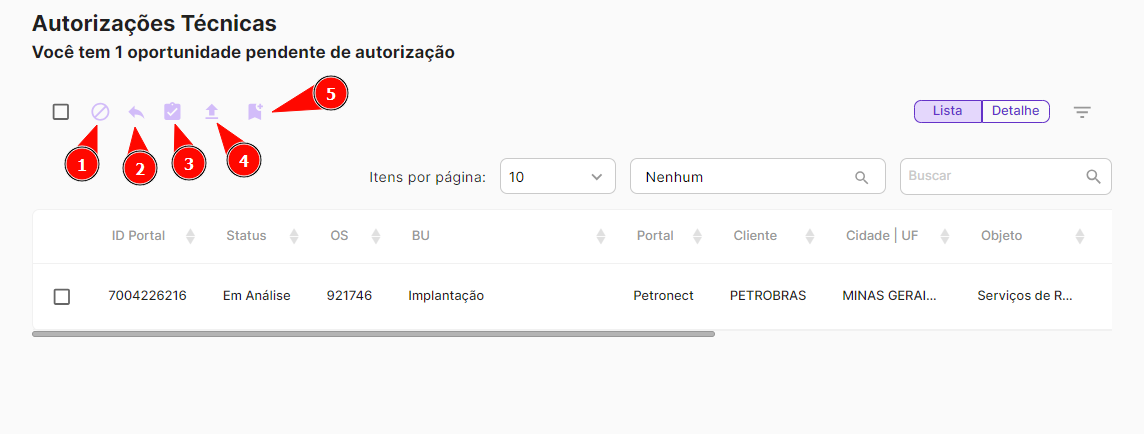The image size is (1144, 434).
Task: Check the row for ID 7004226216
Action: pos(62,296)
